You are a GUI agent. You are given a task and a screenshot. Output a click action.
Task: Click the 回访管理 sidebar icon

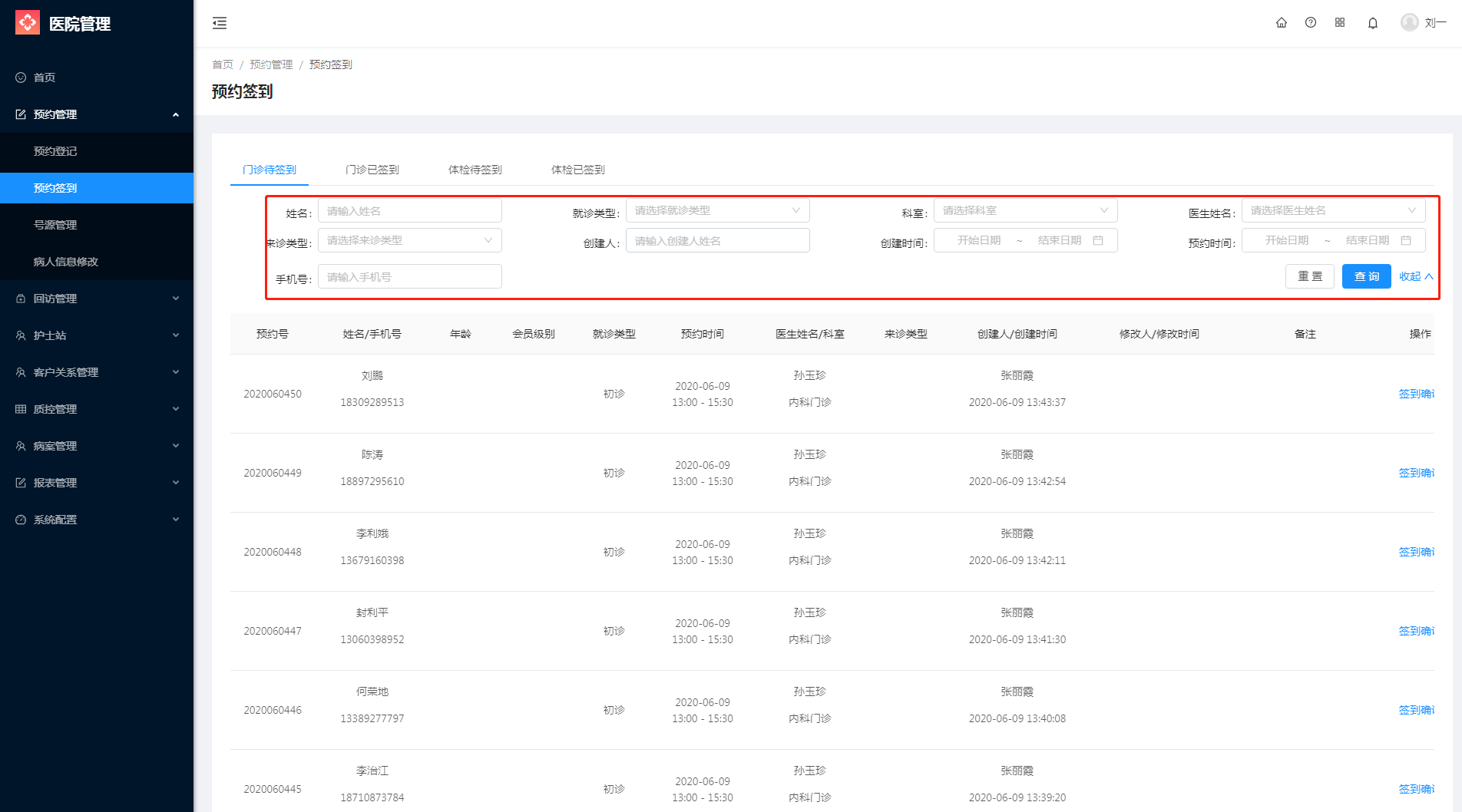[21, 299]
